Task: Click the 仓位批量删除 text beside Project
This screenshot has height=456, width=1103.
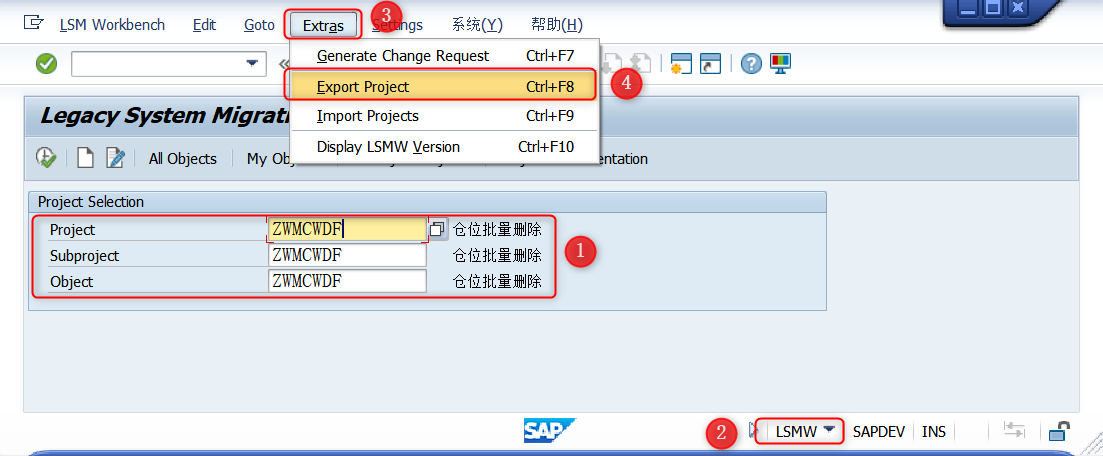Action: pyautogui.click(x=497, y=229)
